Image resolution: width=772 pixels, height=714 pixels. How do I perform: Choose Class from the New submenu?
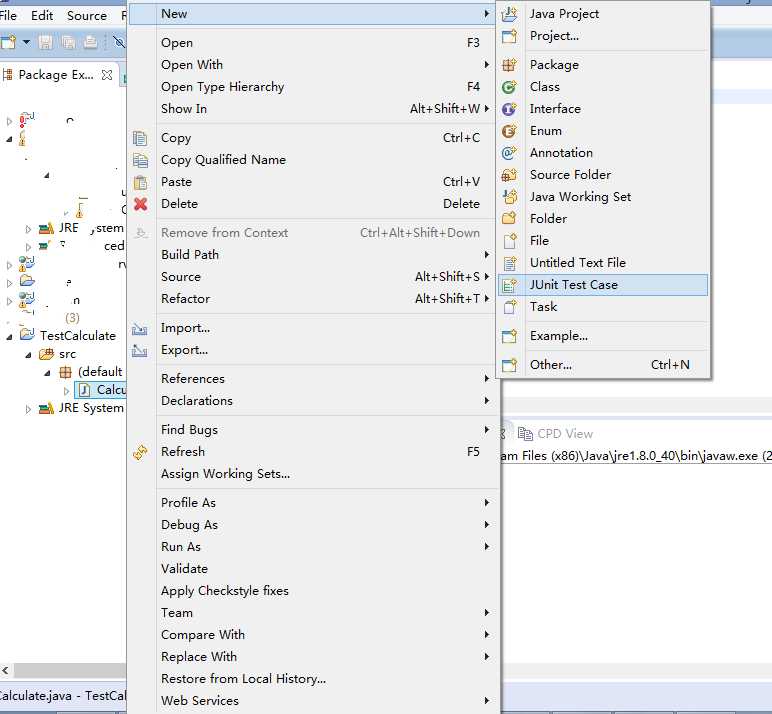pos(603,87)
